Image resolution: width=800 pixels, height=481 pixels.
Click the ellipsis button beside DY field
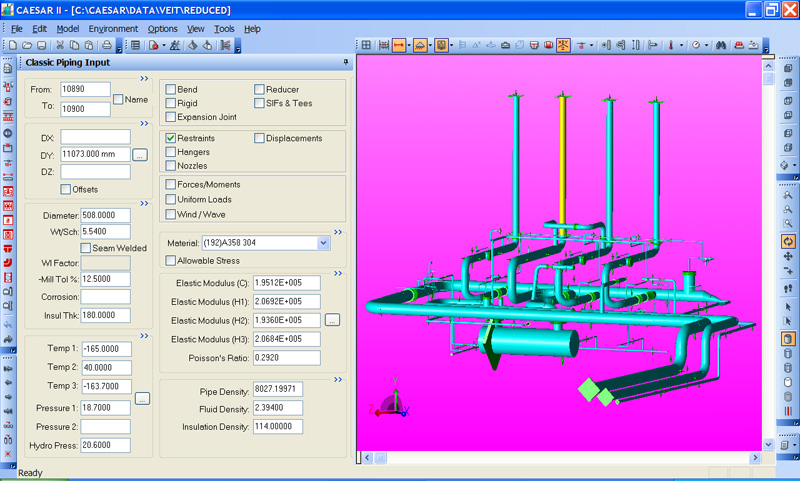tap(140, 155)
